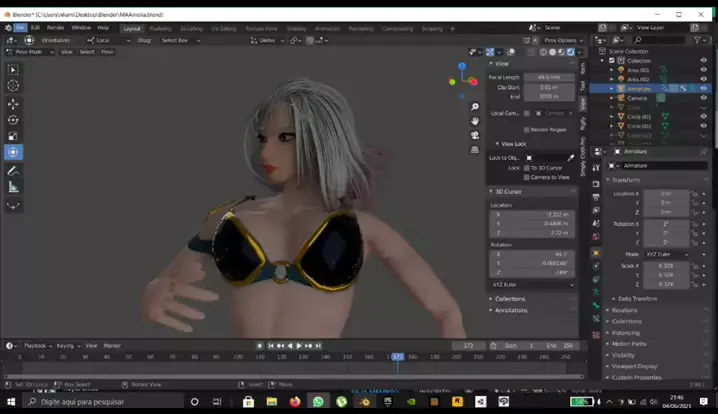Open the Render menu
Screen dimensions: 718x414
55,28
